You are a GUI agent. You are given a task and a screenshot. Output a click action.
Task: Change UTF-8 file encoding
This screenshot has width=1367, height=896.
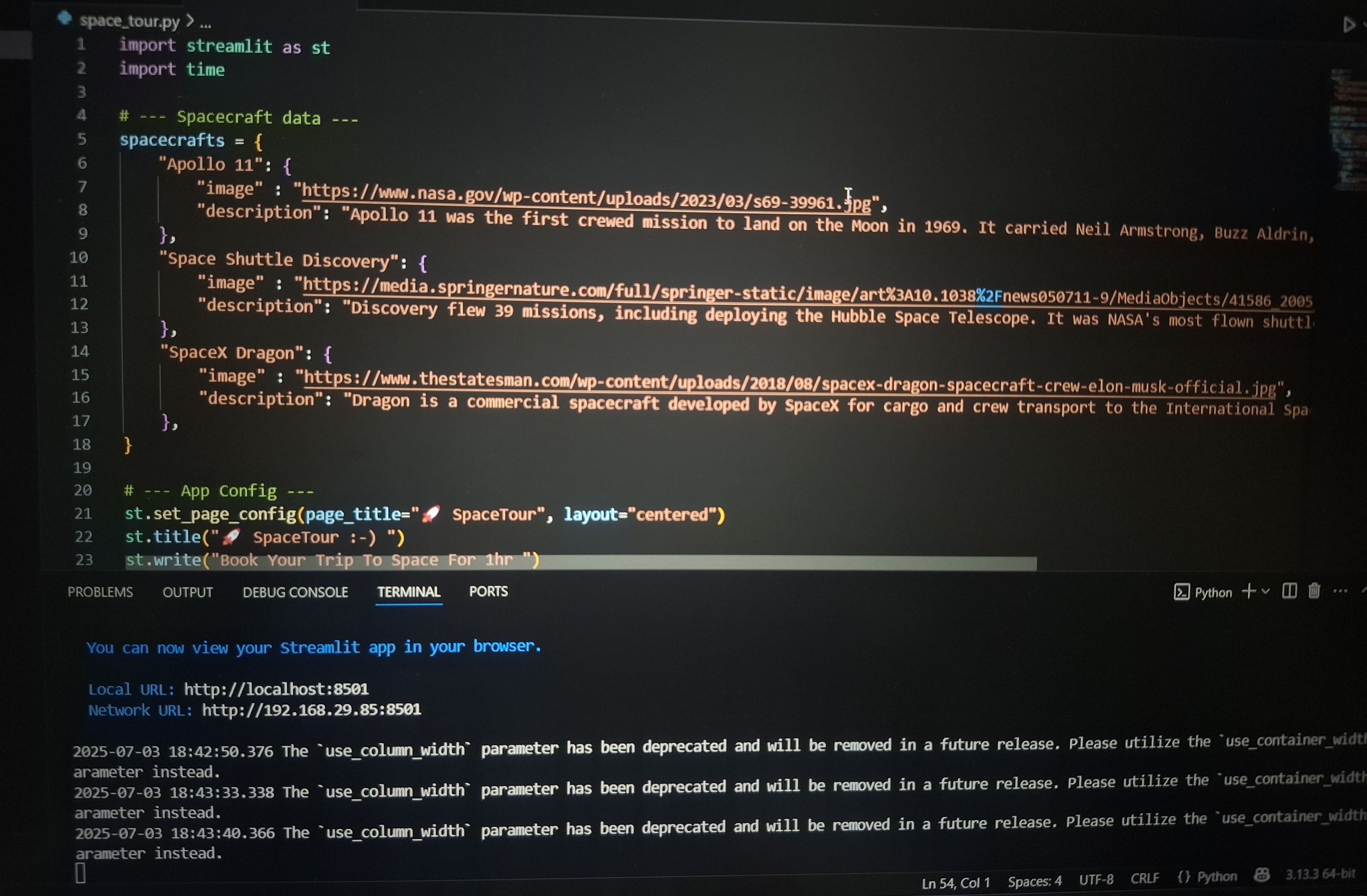click(1096, 879)
